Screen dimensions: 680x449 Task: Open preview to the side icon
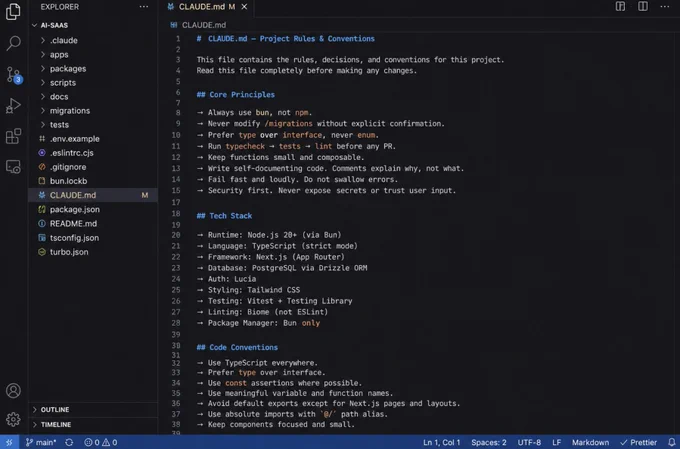click(x=620, y=7)
